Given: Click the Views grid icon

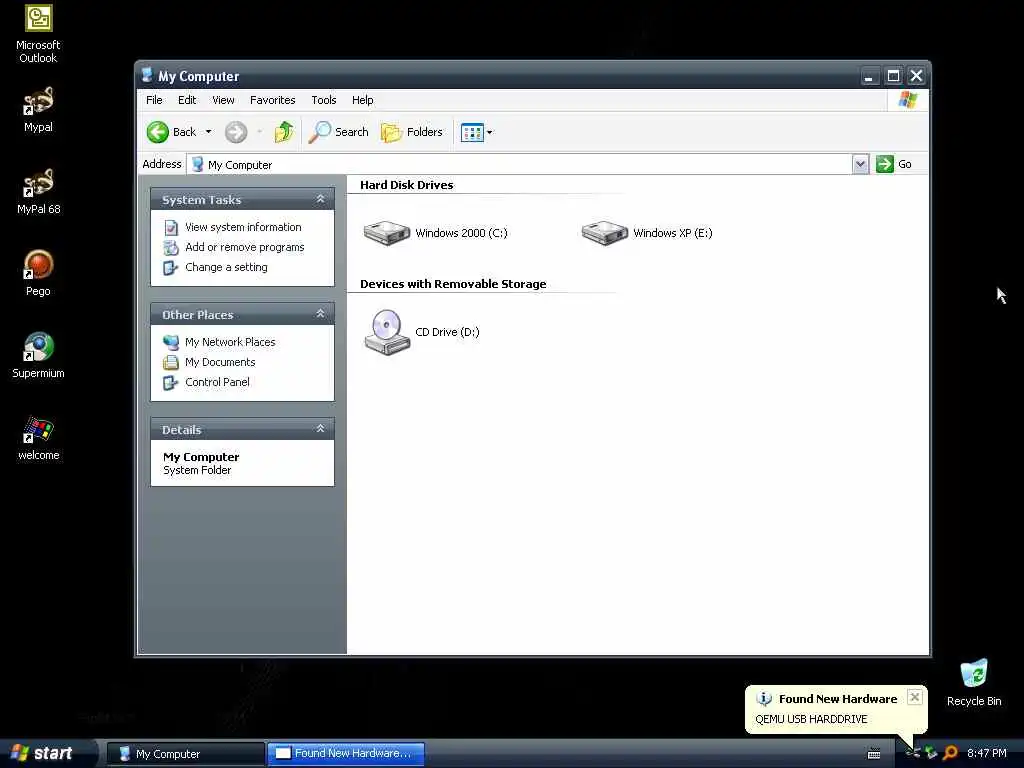Looking at the screenshot, I should coord(472,132).
